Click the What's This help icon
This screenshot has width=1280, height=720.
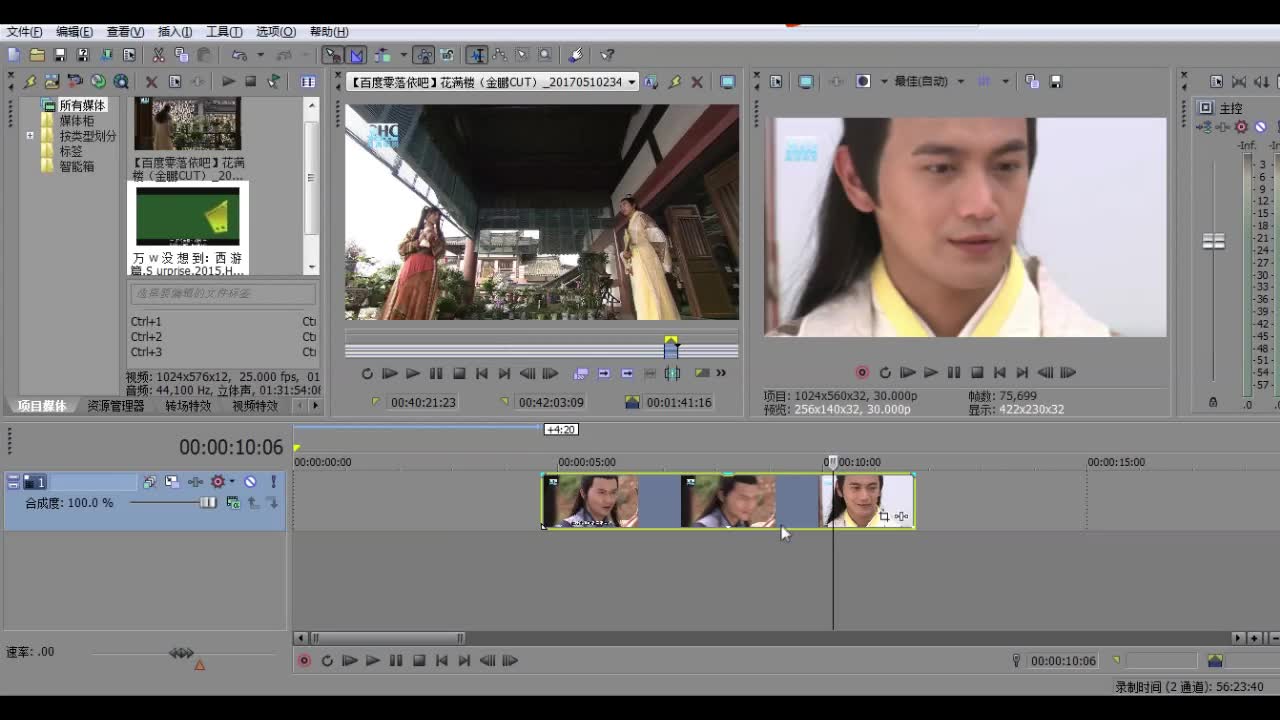(607, 55)
